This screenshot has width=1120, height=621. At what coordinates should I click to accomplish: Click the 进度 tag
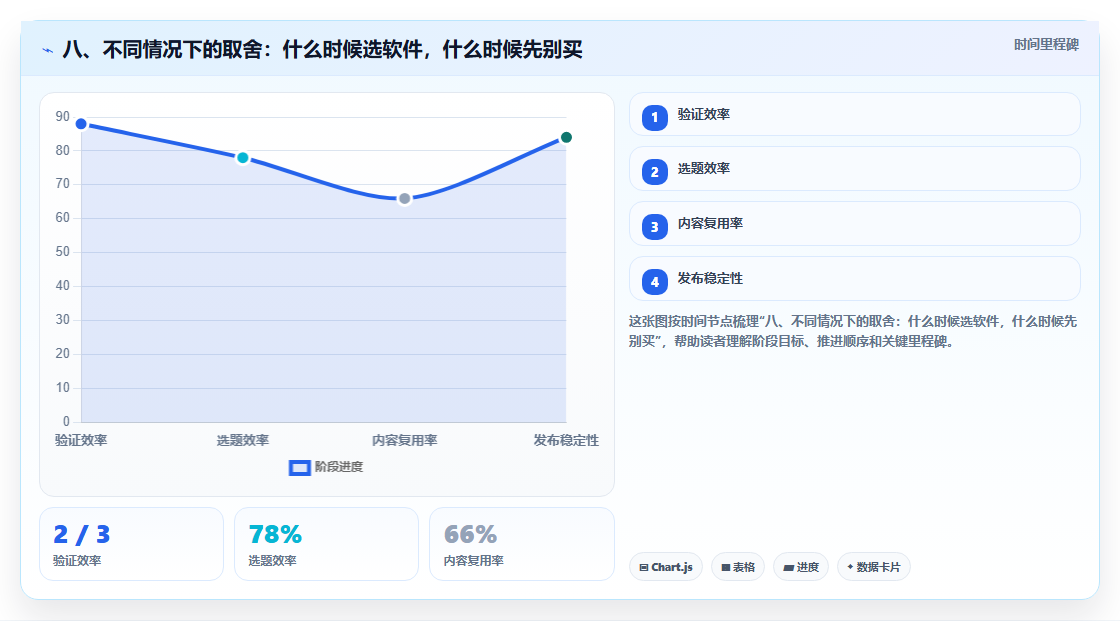801,567
